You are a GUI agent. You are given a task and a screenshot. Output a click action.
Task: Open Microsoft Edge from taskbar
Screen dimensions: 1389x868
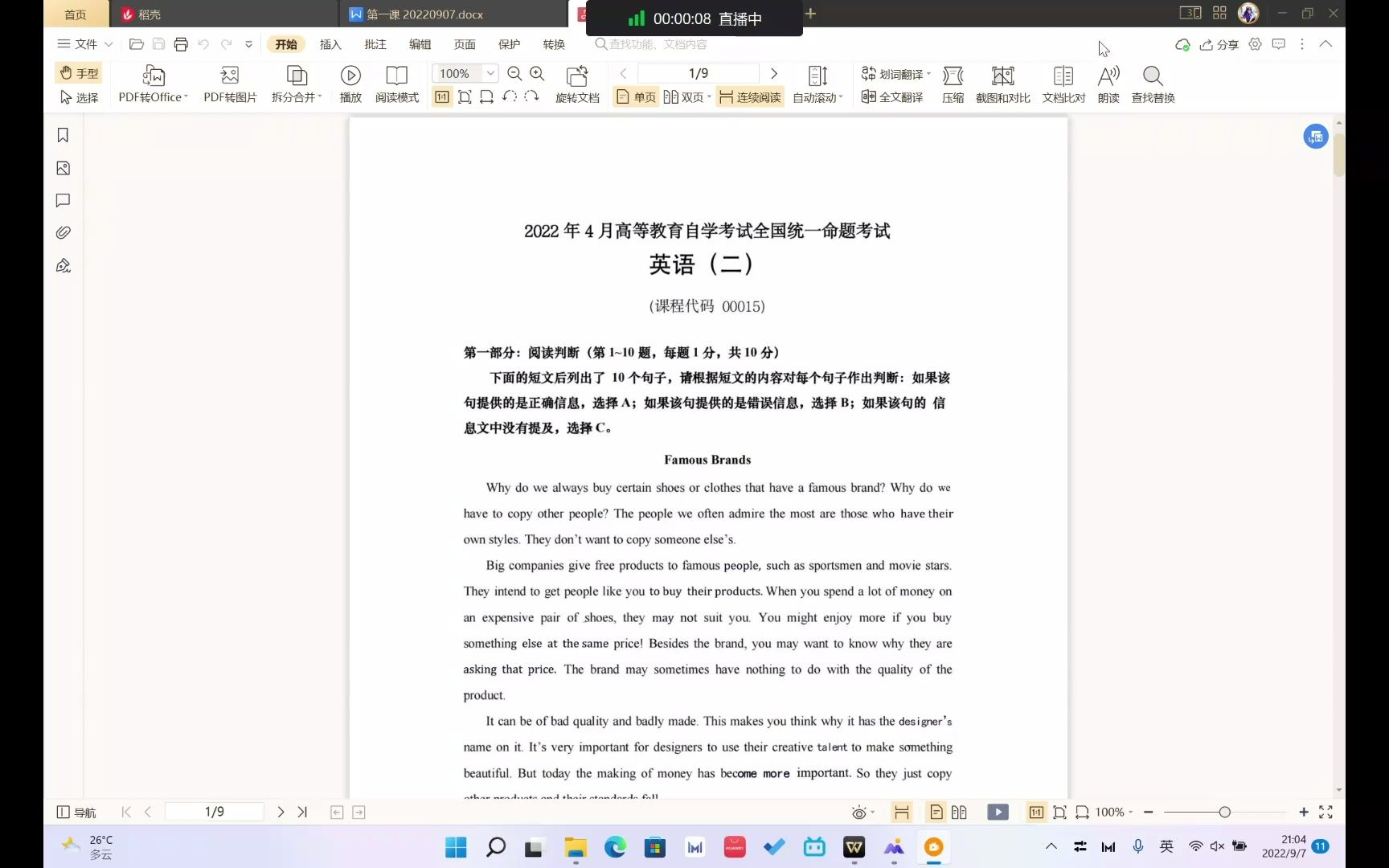[615, 846]
